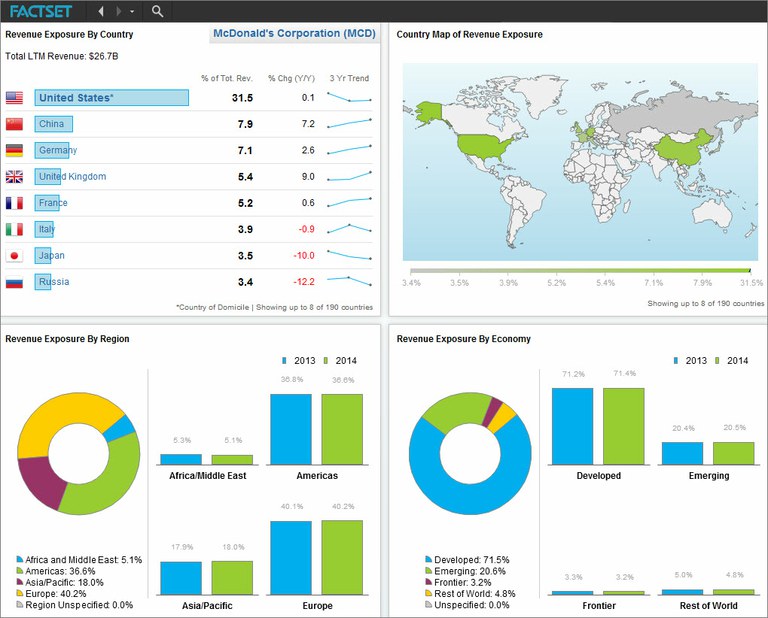Click the Europe 2014 green bar

pos(342,558)
